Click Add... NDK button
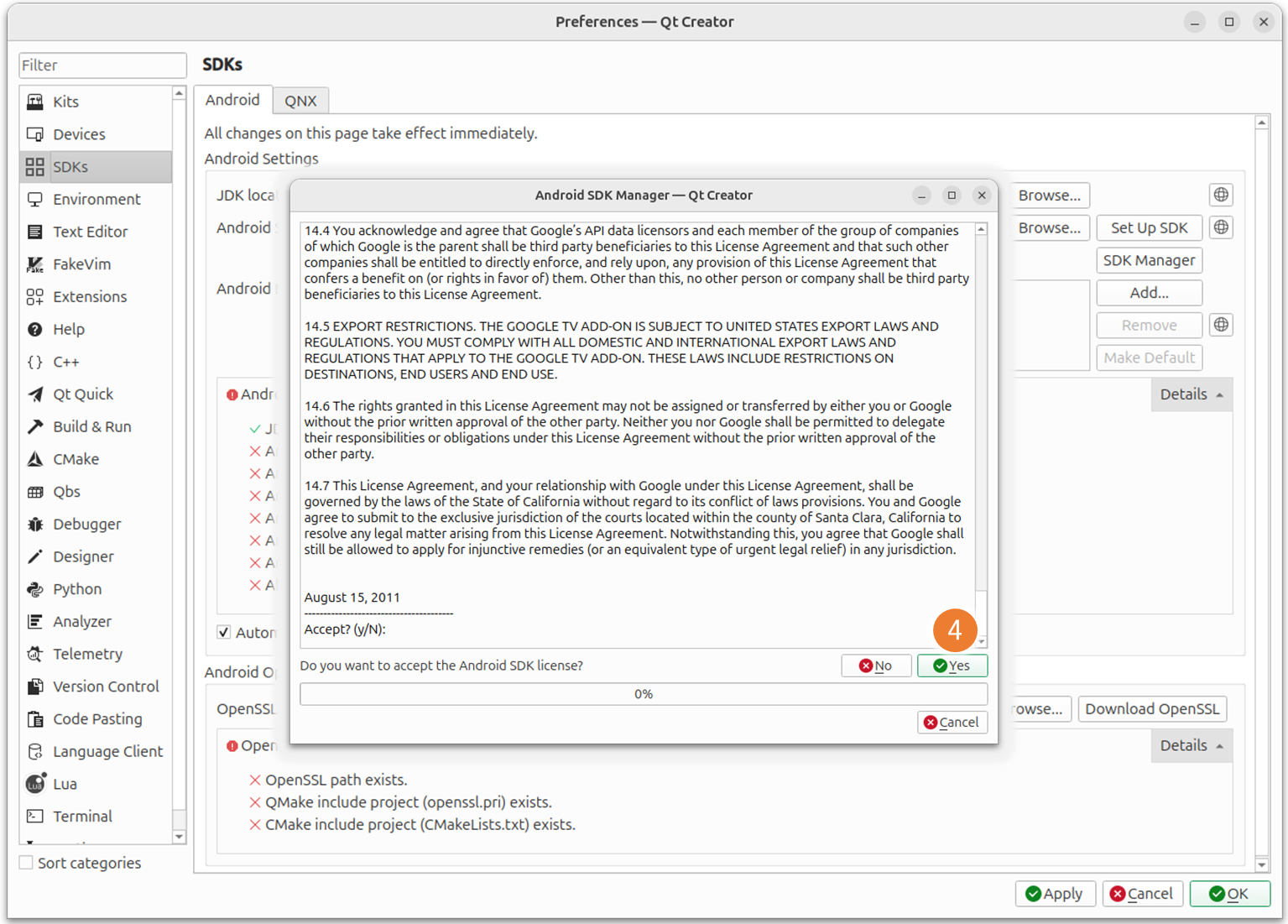Image resolution: width=1288 pixels, height=924 pixels. click(x=1149, y=293)
